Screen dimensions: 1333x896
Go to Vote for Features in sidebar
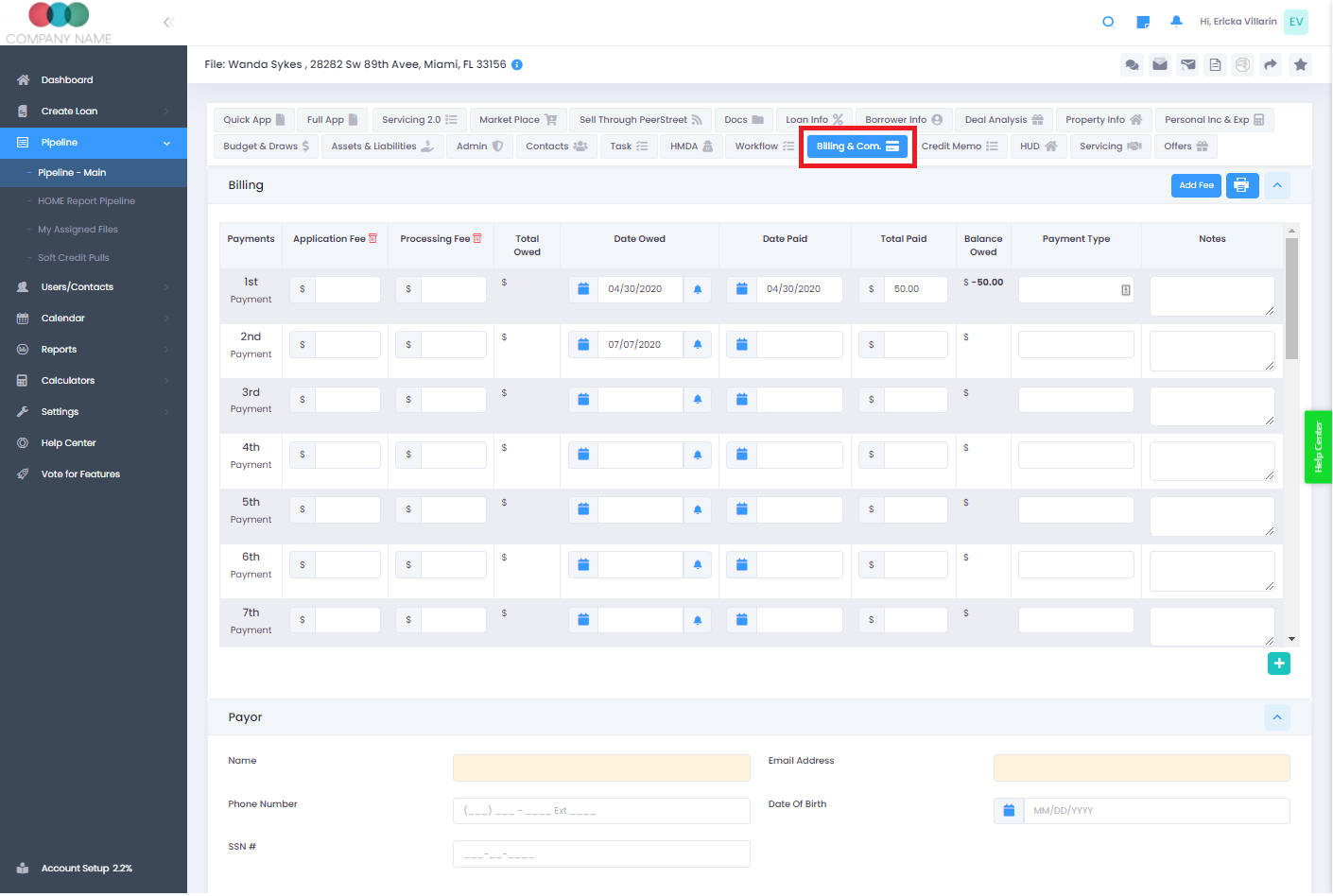[x=78, y=474]
